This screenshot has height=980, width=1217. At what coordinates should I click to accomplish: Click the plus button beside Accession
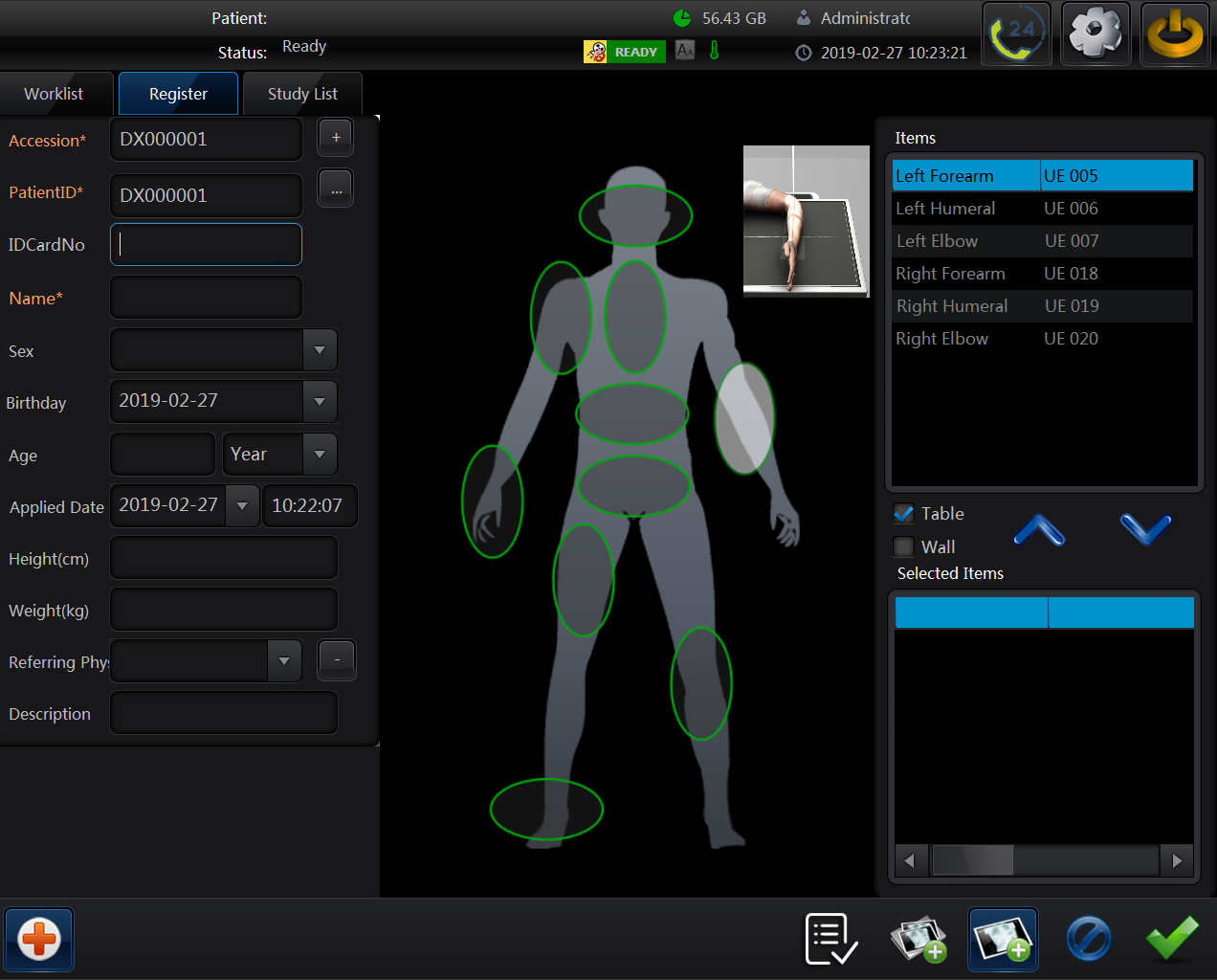tap(336, 138)
